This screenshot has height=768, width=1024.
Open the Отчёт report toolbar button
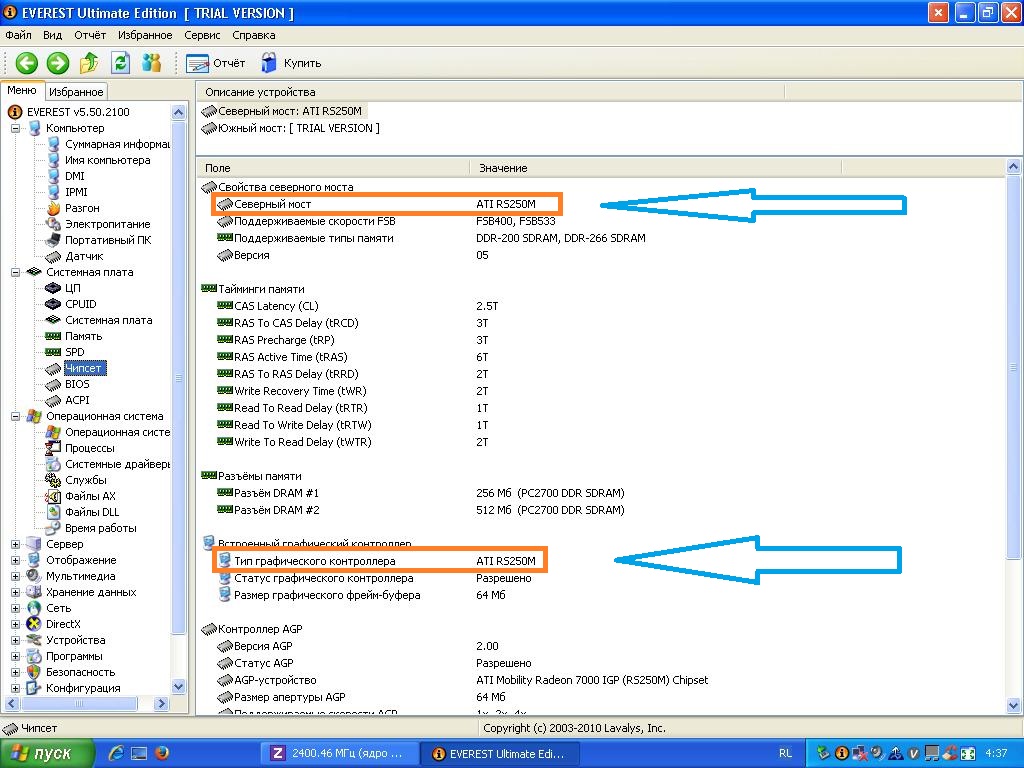coord(216,63)
